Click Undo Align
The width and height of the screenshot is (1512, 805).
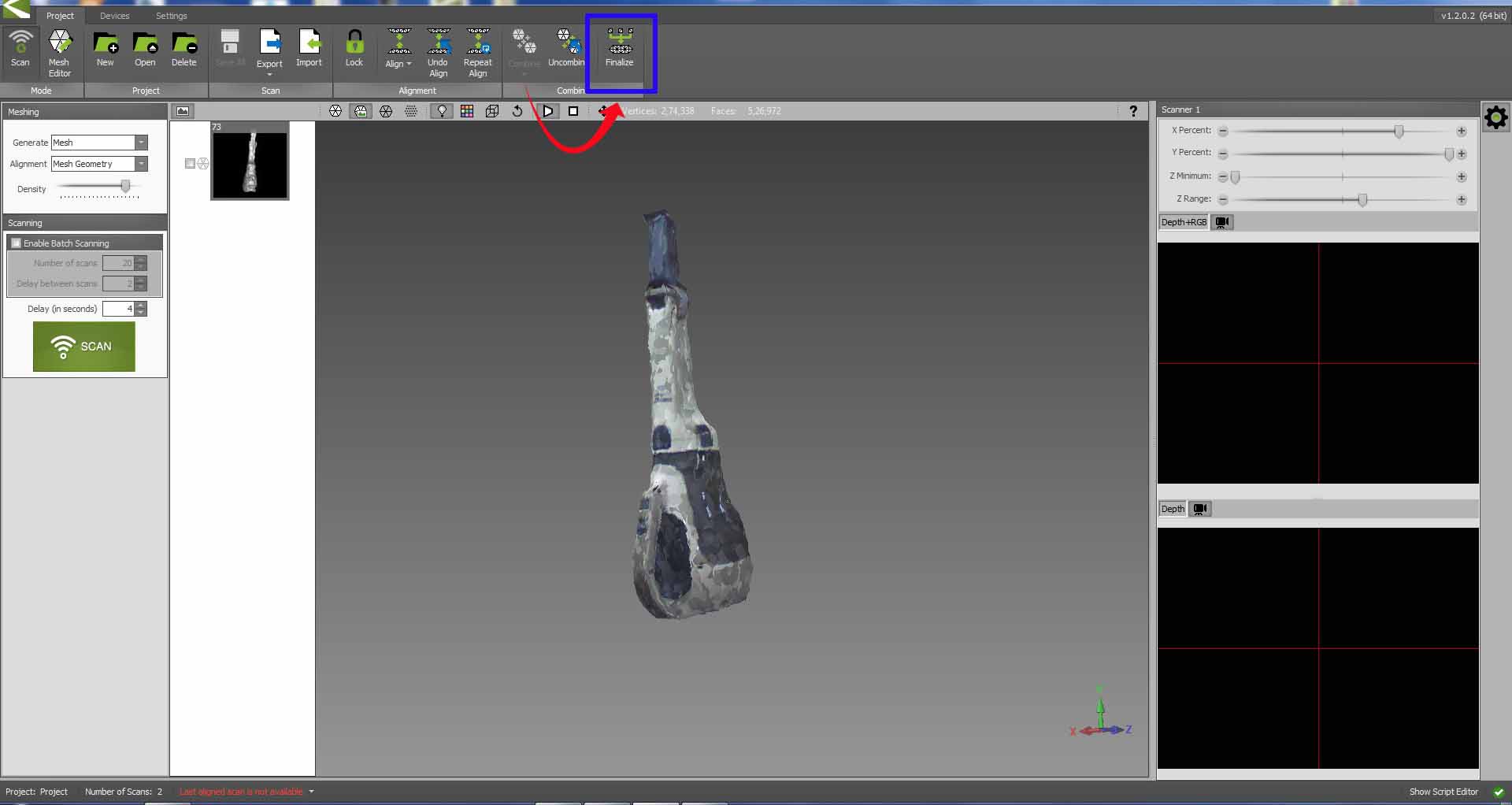tap(438, 54)
